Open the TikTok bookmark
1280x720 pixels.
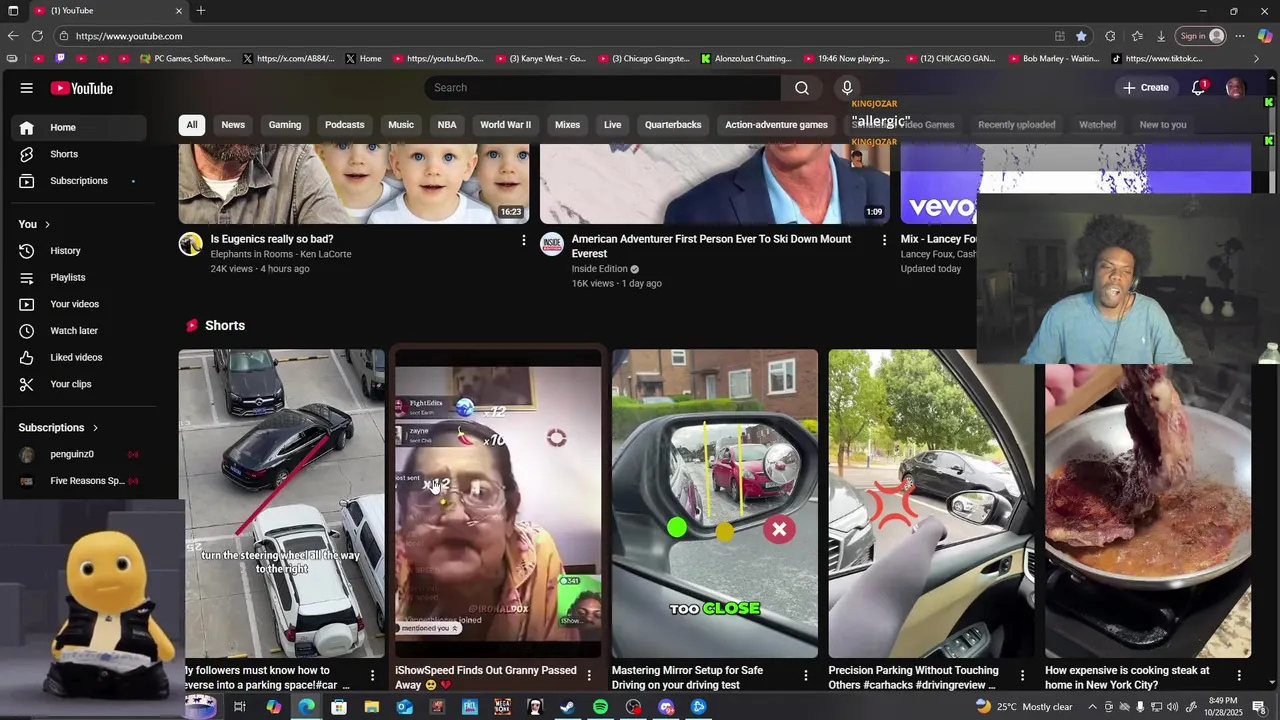pos(1157,59)
